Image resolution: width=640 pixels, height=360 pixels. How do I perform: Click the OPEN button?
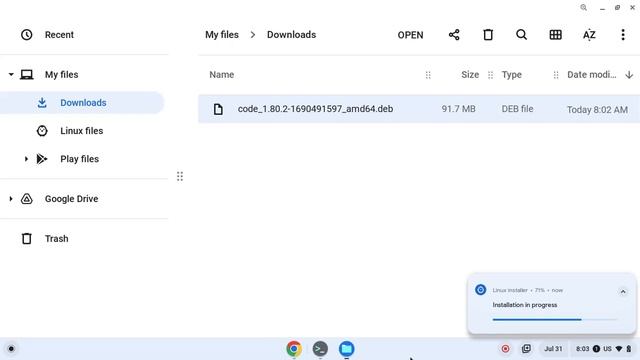(410, 35)
